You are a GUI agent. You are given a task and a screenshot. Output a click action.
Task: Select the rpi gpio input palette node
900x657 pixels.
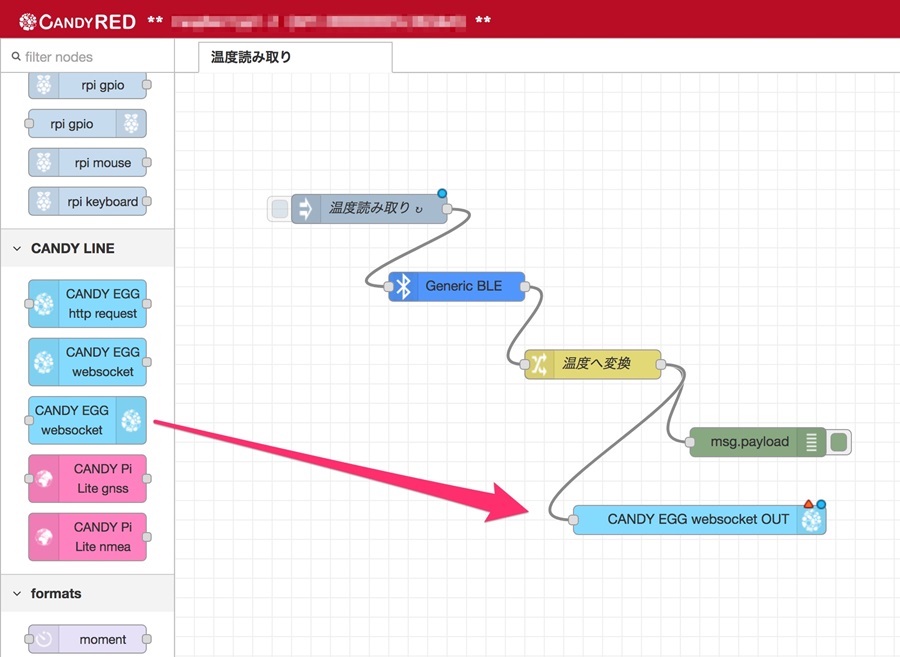[87, 85]
